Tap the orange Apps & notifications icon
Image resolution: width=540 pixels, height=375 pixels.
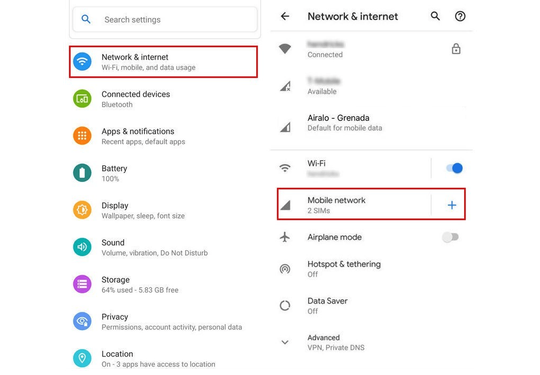[x=82, y=136]
